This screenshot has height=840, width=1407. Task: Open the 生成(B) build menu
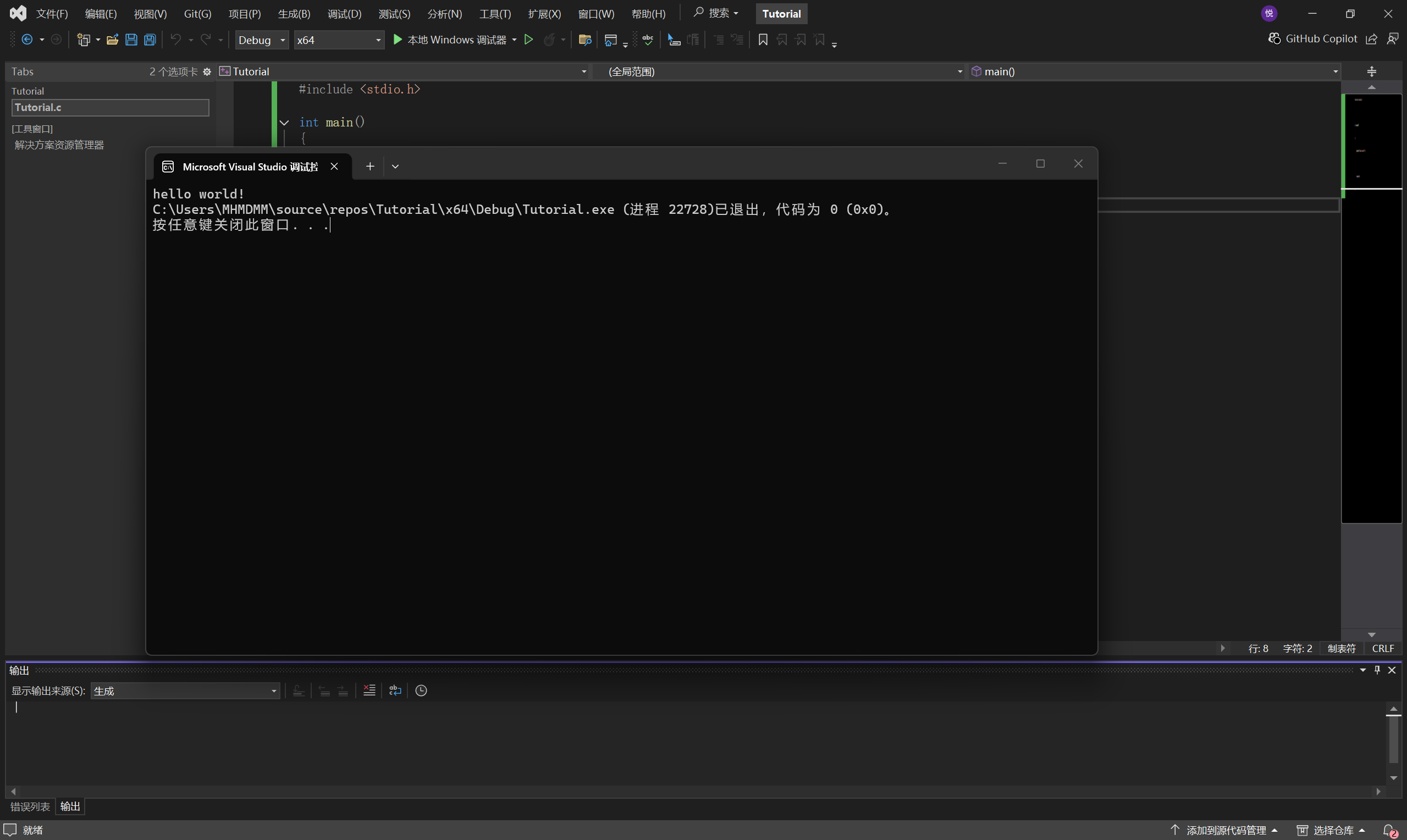pyautogui.click(x=294, y=14)
